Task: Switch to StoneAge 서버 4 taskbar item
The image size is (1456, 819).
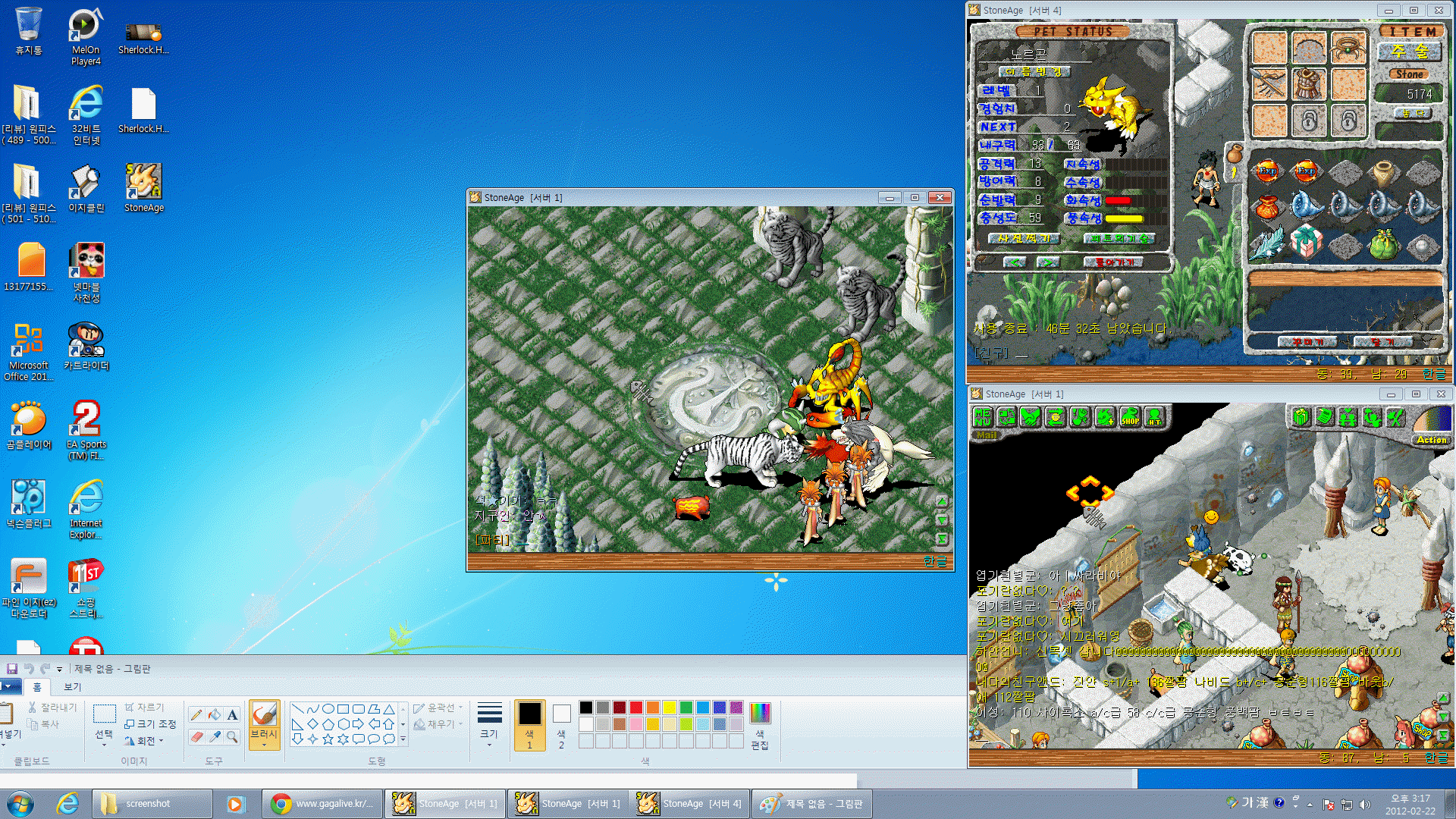Action: pos(689,804)
